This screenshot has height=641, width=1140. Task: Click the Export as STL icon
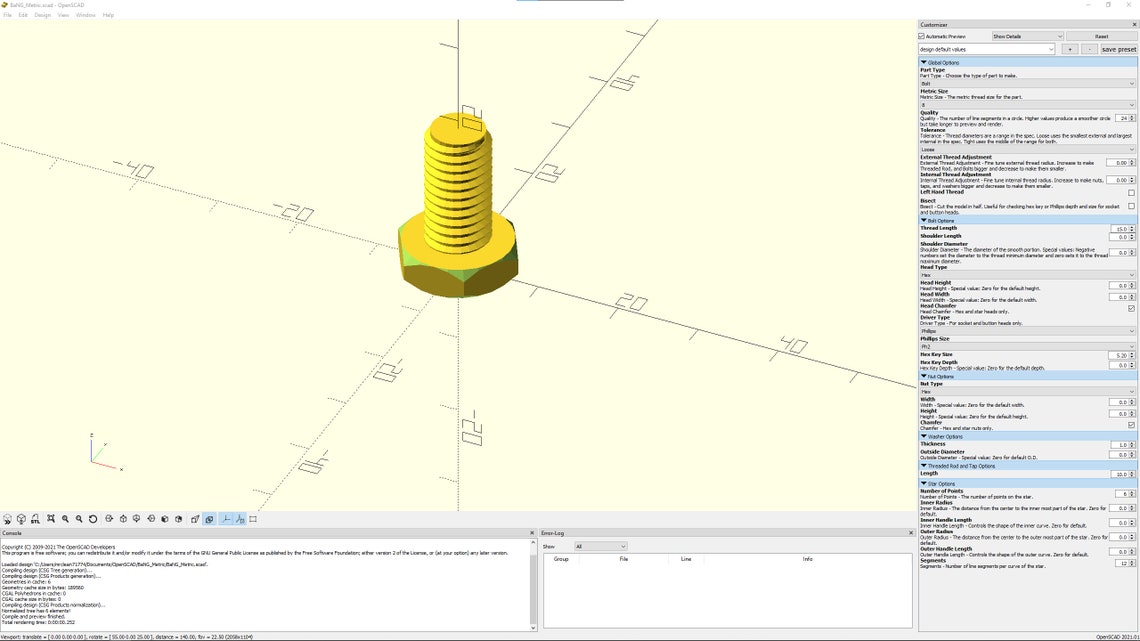coord(34,520)
